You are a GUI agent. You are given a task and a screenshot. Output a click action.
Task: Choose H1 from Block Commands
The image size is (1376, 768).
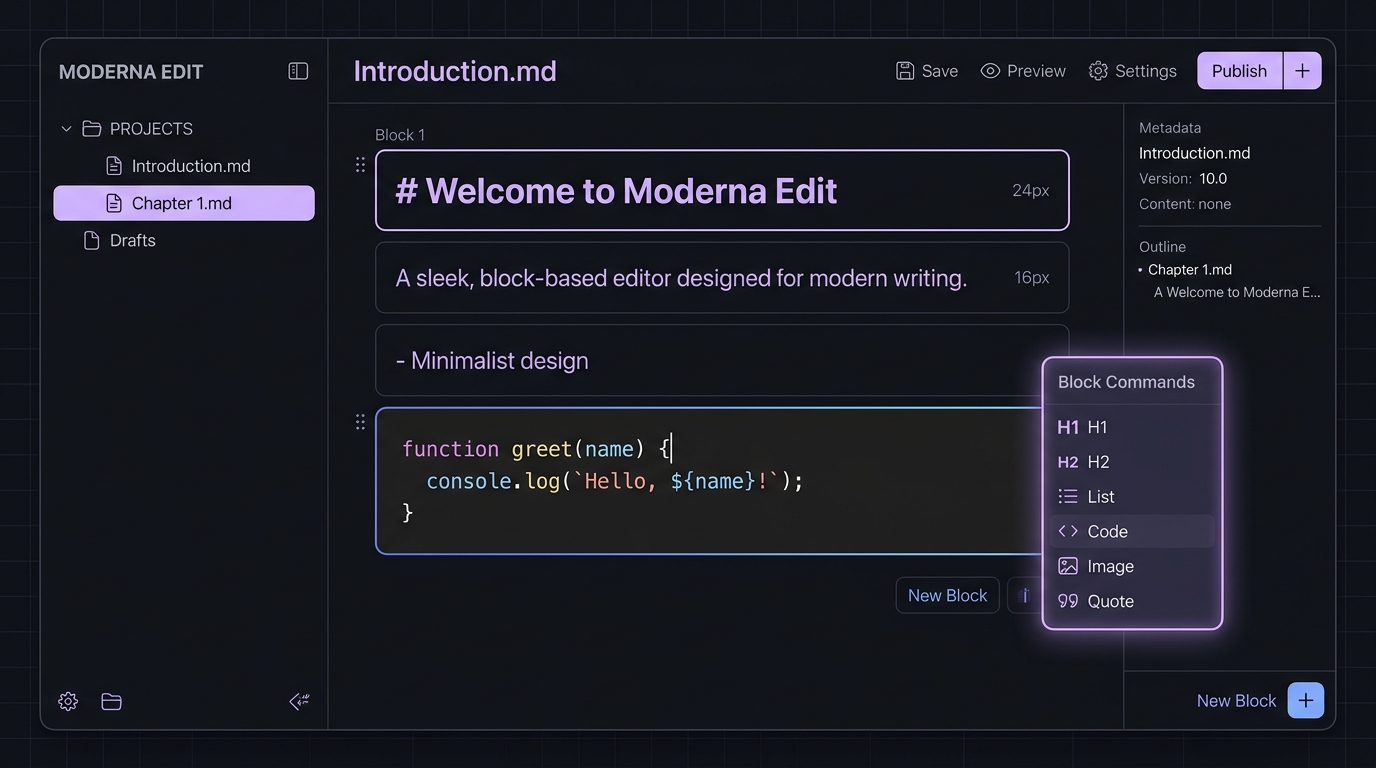pos(1132,427)
